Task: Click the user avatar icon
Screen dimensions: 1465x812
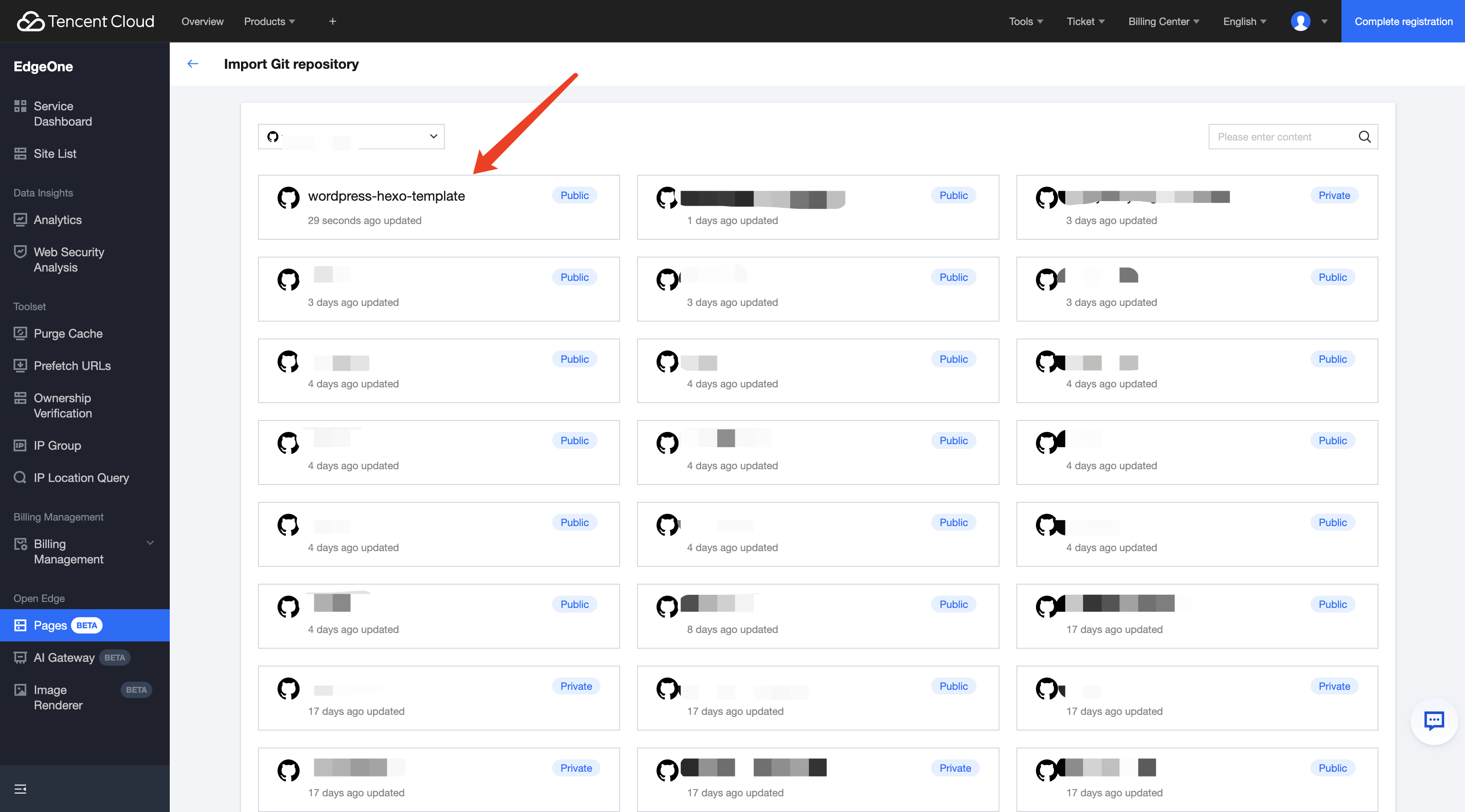Action: [x=1300, y=21]
